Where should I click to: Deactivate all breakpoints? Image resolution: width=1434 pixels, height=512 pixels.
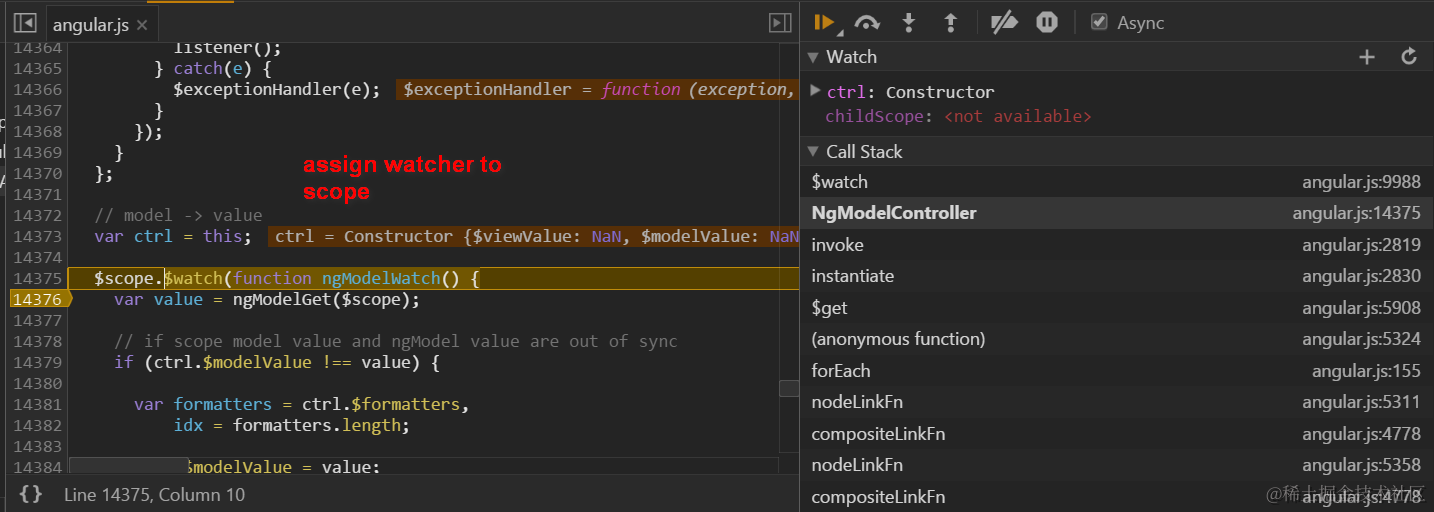[1003, 22]
